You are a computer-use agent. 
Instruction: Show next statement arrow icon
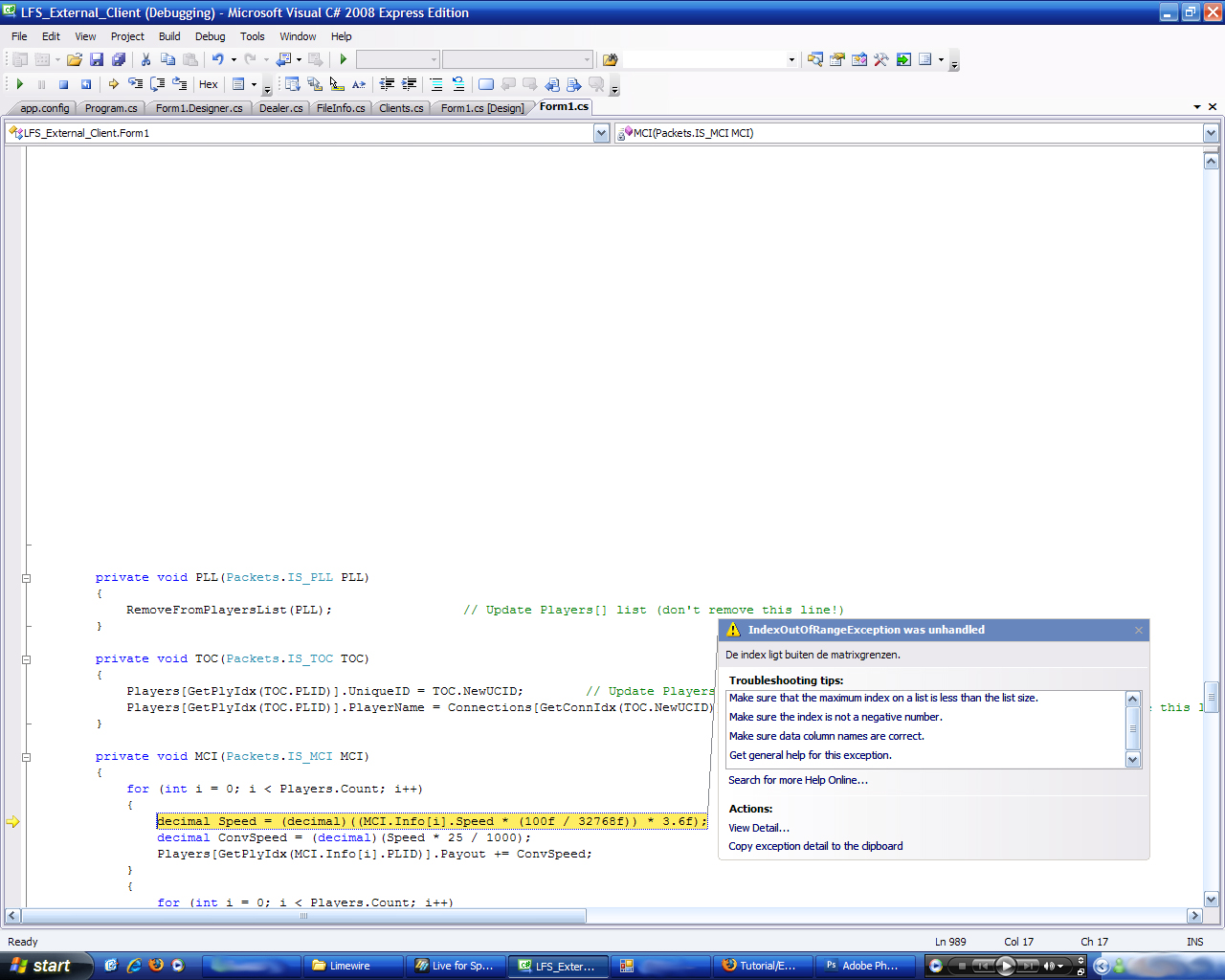click(x=113, y=84)
